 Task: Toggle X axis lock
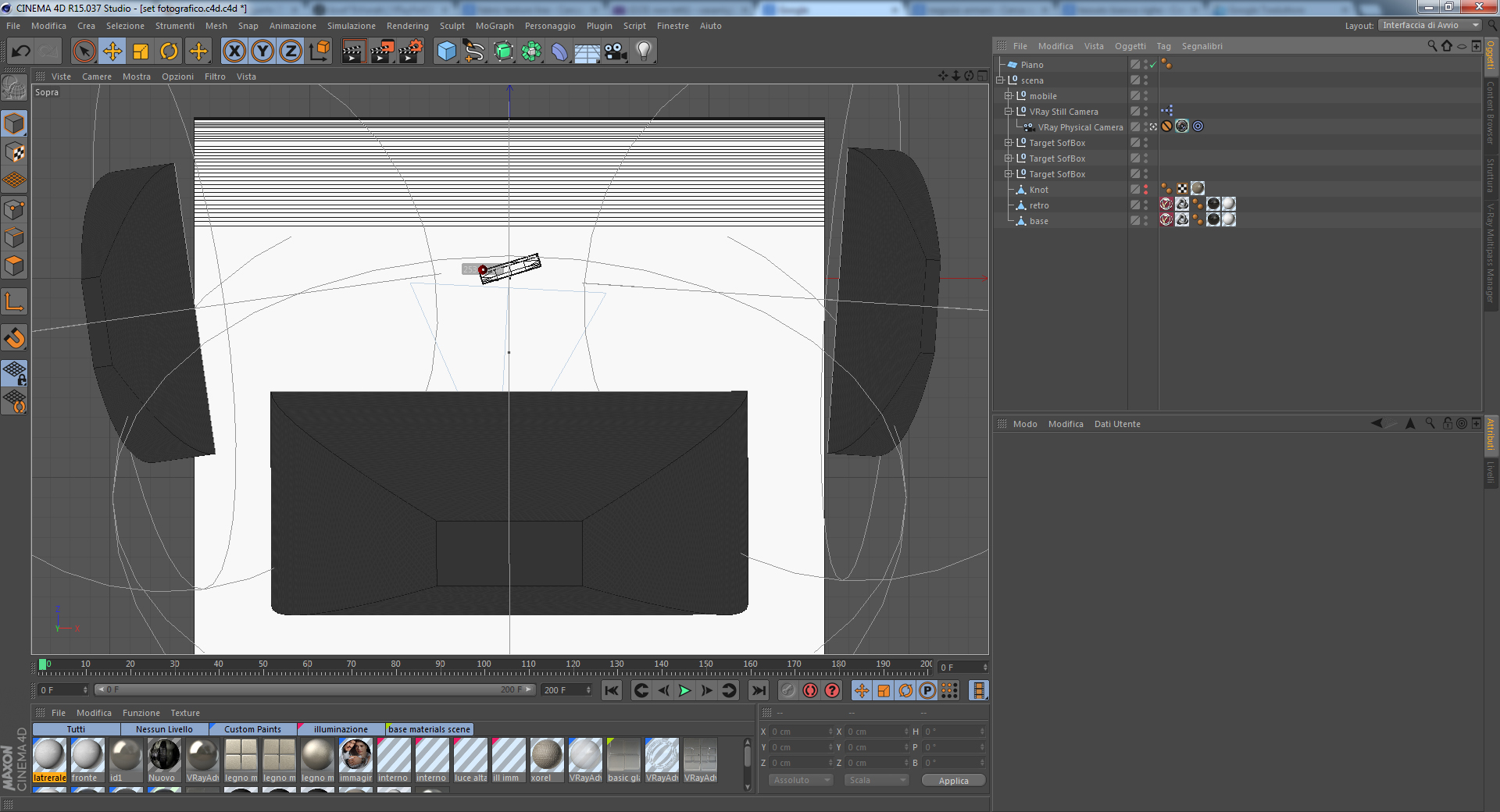click(x=234, y=52)
